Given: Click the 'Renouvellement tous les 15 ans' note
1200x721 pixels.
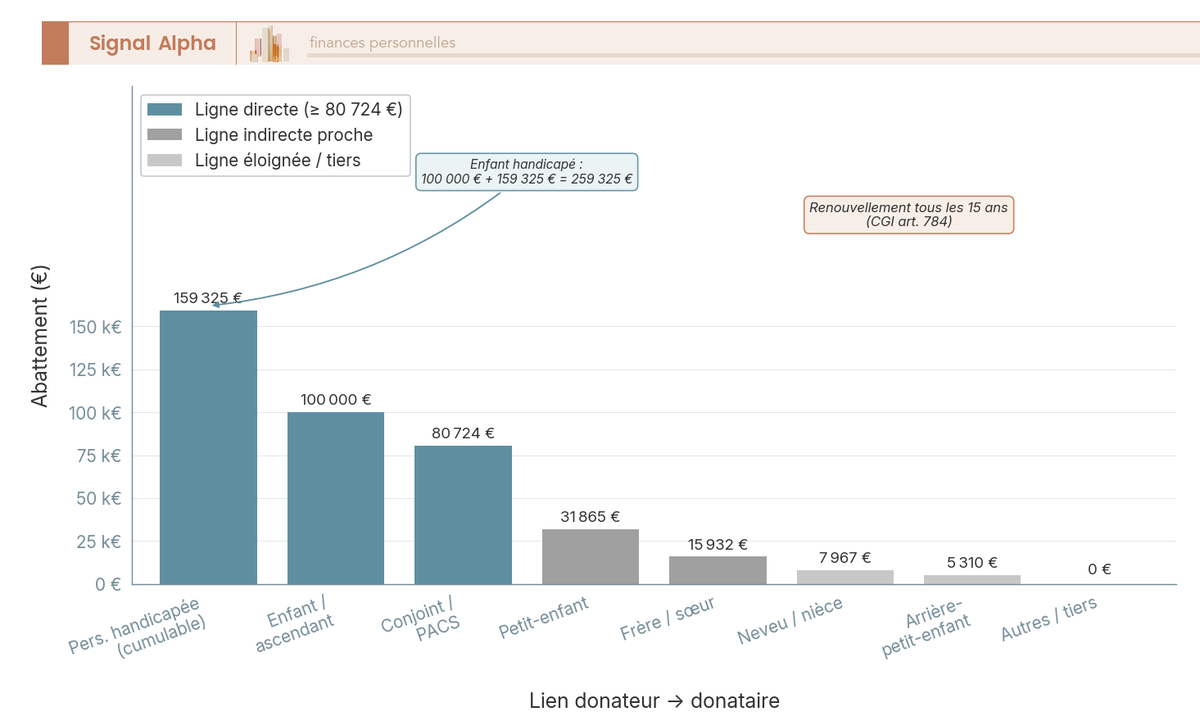Looking at the screenshot, I should 909,215.
